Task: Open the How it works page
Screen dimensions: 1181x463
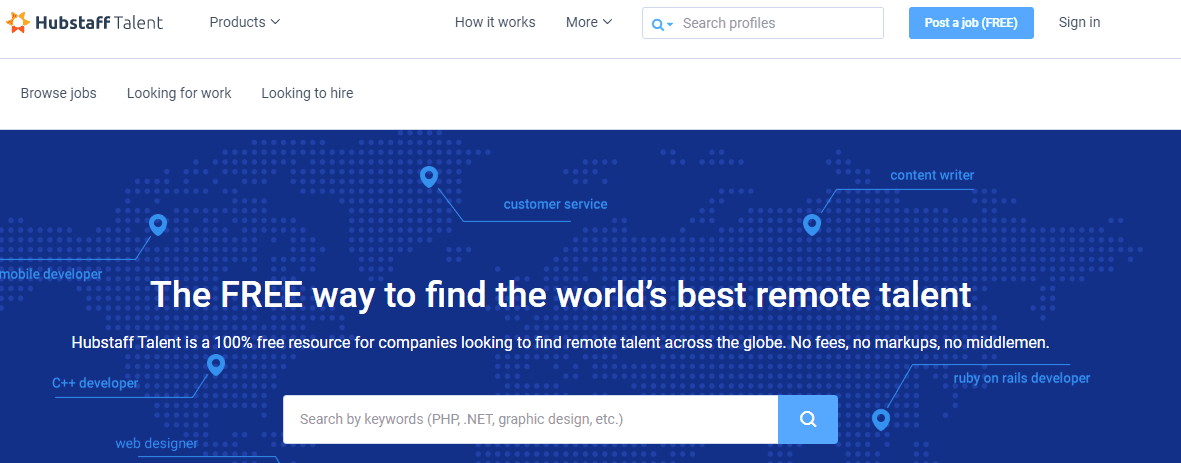Action: coord(495,22)
